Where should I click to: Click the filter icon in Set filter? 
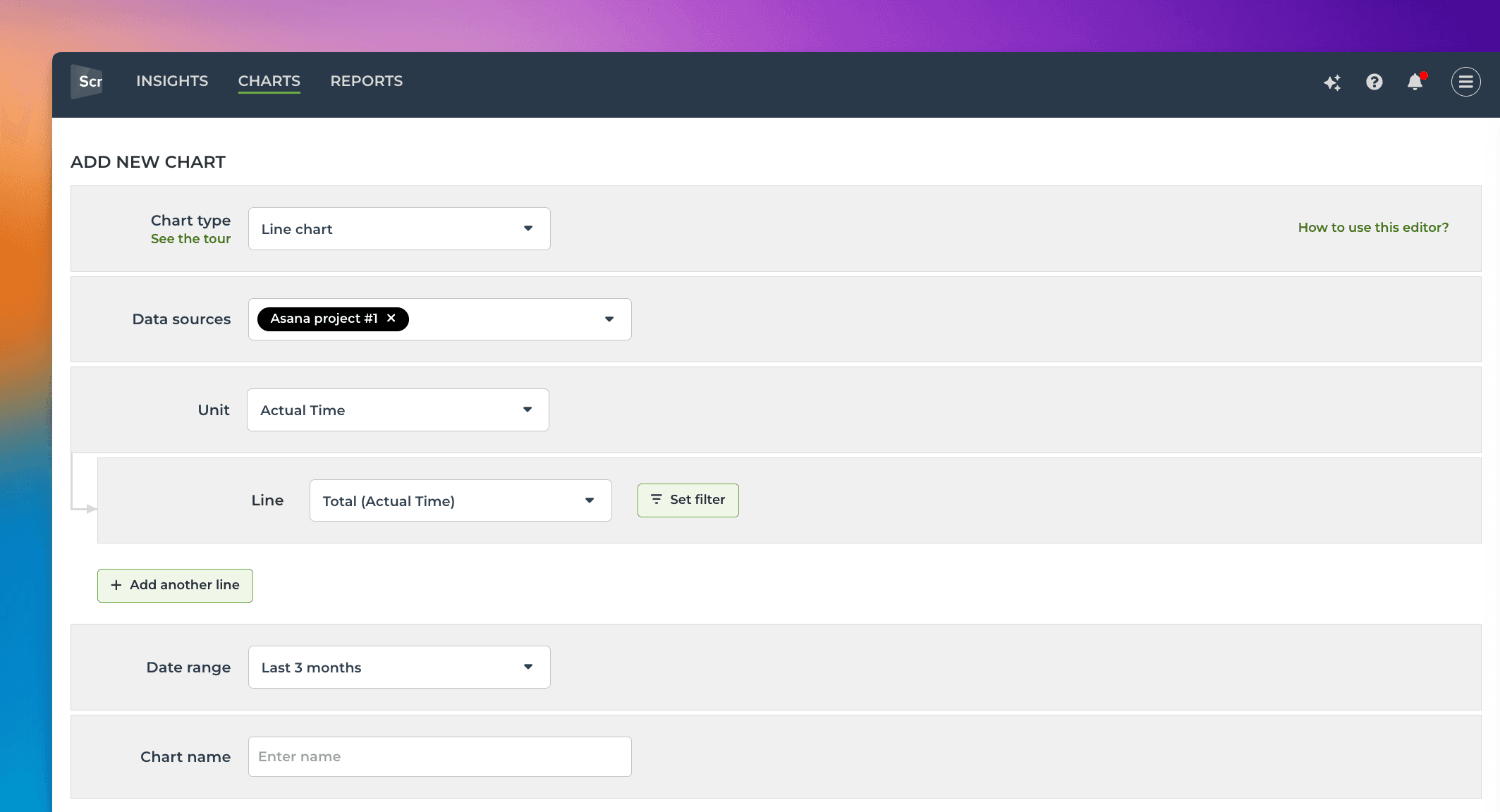pyautogui.click(x=656, y=499)
